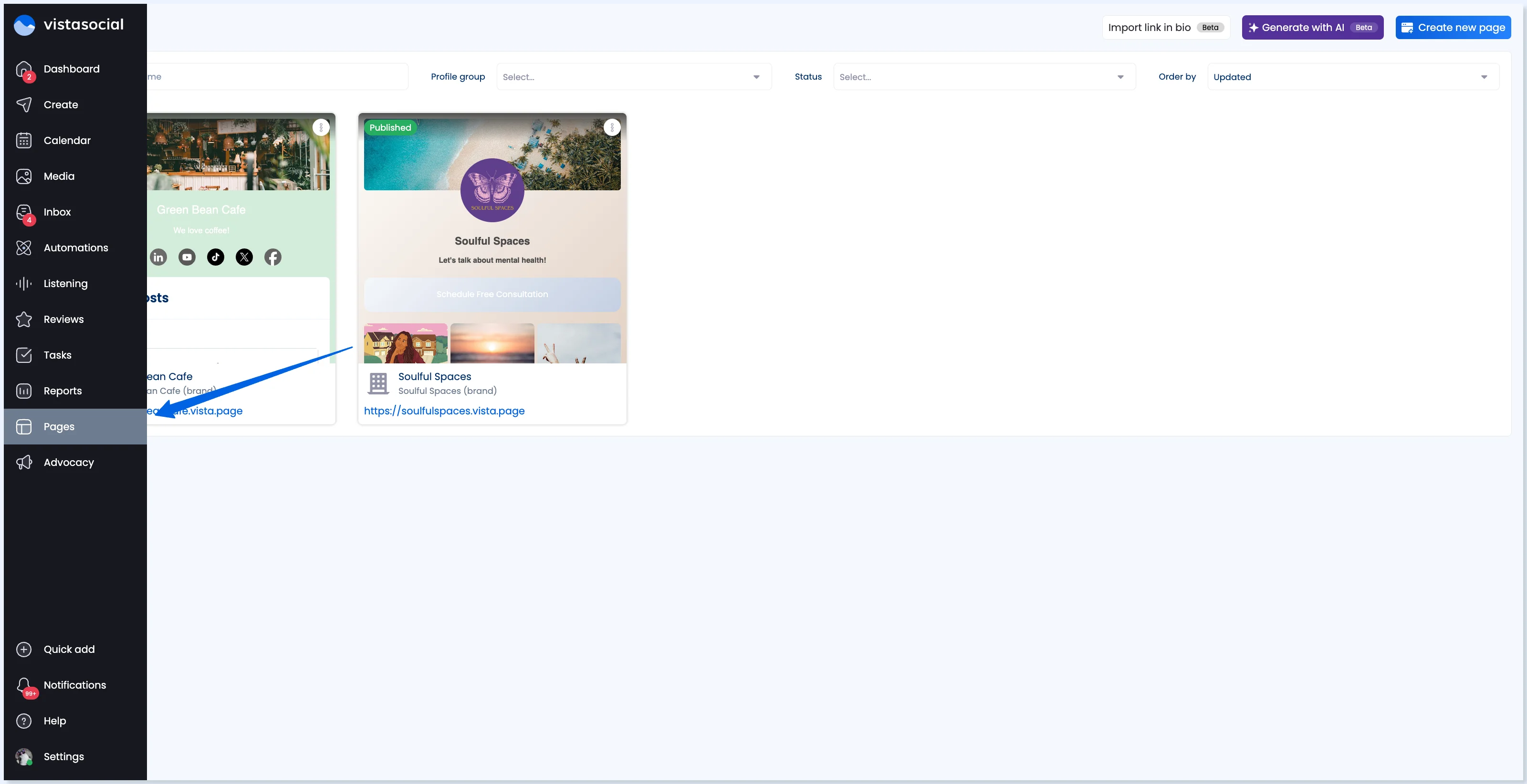Viewport: 1527px width, 784px height.
Task: Open the Reviews star icon
Action: point(24,320)
